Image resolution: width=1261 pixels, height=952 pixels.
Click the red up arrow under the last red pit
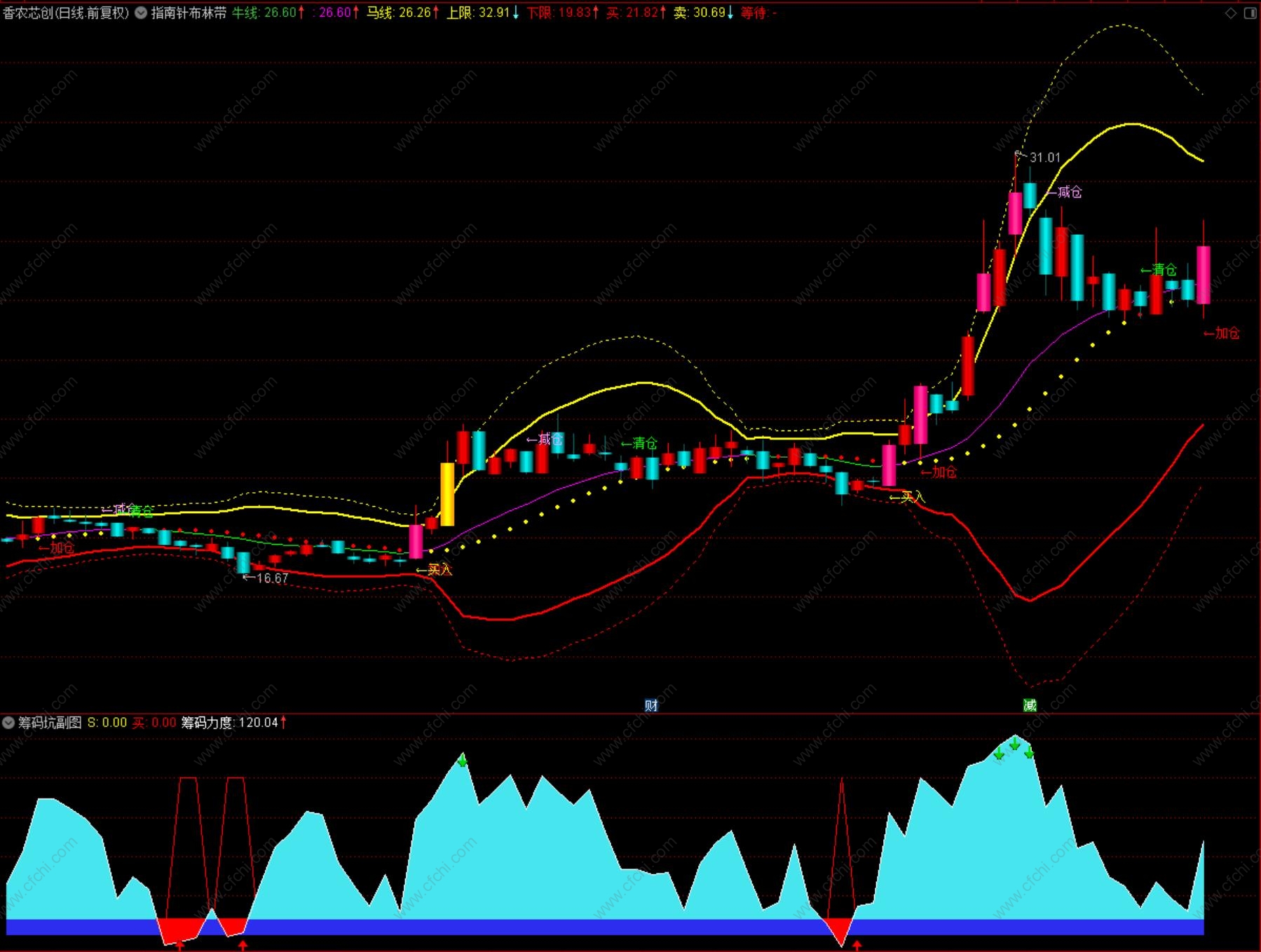(x=857, y=946)
